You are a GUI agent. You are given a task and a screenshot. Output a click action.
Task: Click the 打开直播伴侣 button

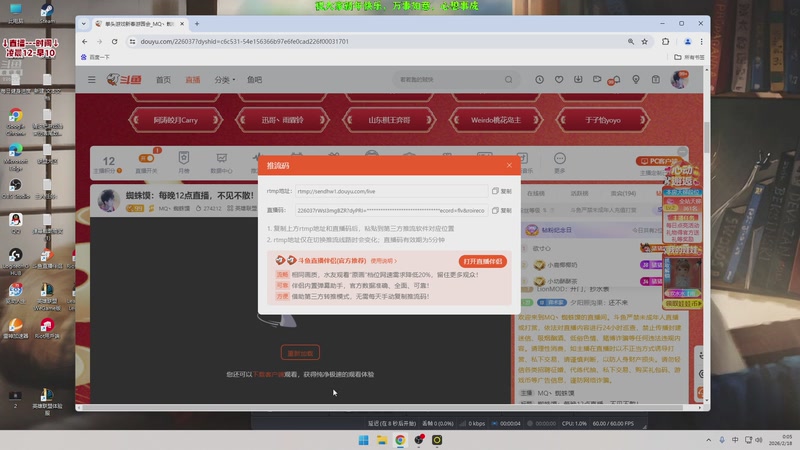(483, 261)
